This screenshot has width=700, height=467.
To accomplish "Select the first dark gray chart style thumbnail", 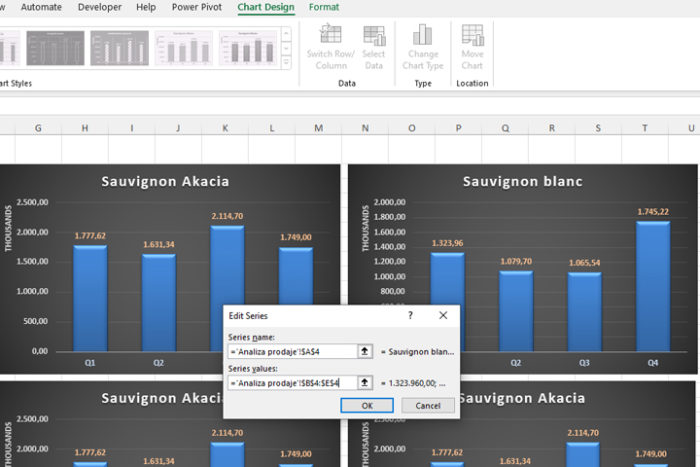I will (x=55, y=48).
